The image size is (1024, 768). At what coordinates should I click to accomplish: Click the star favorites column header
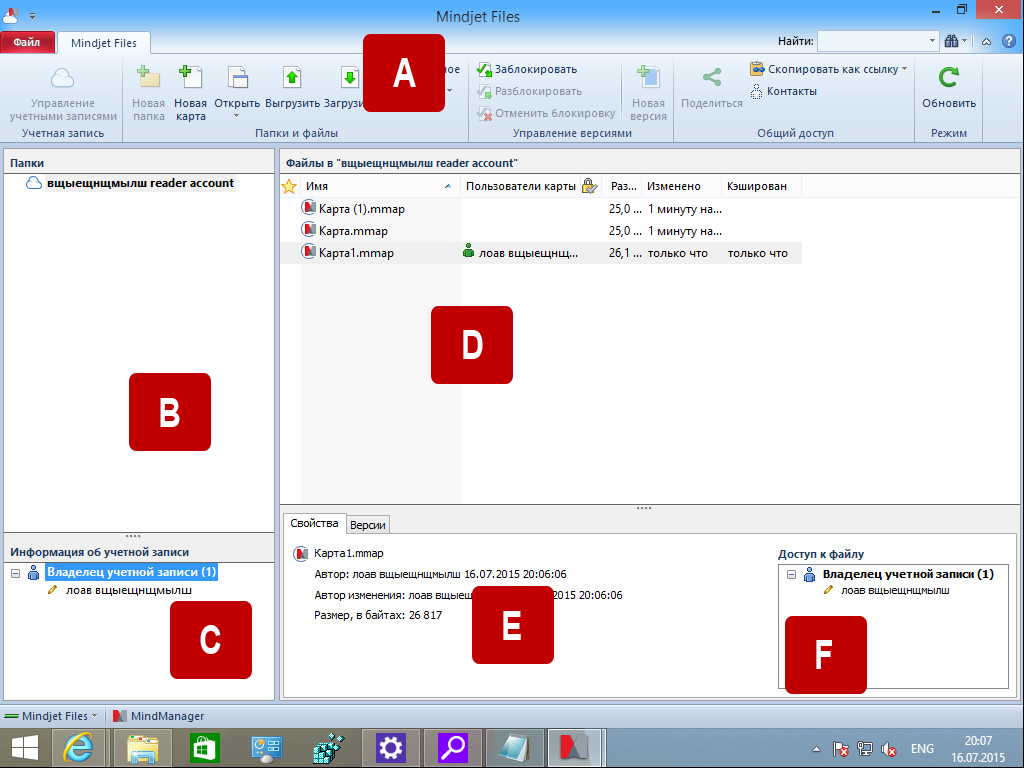point(290,186)
